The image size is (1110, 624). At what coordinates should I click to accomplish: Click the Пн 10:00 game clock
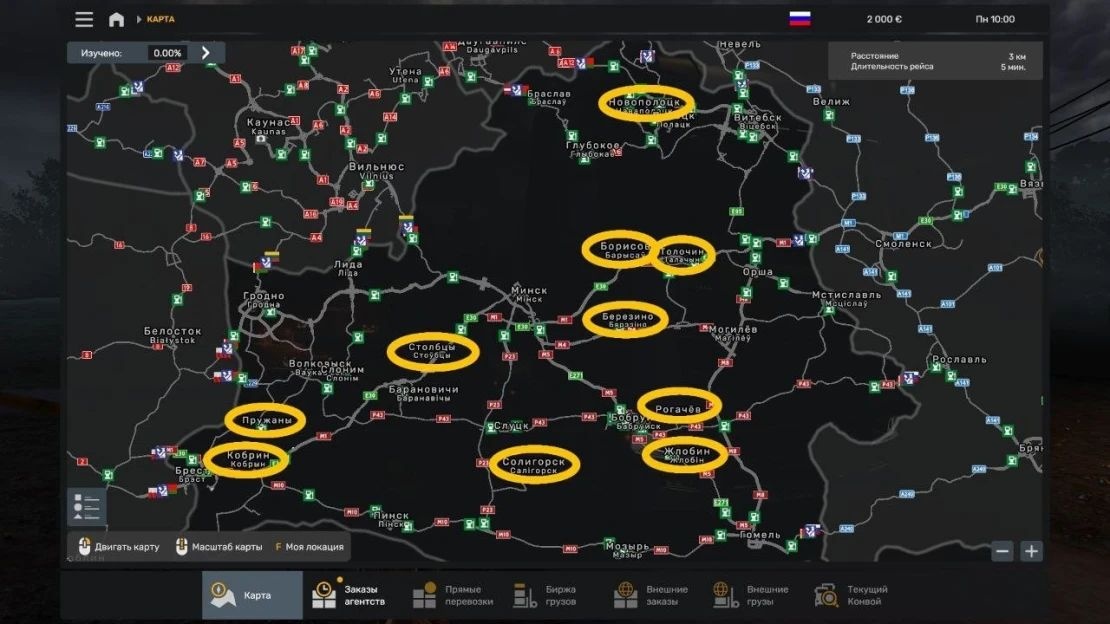(x=995, y=19)
